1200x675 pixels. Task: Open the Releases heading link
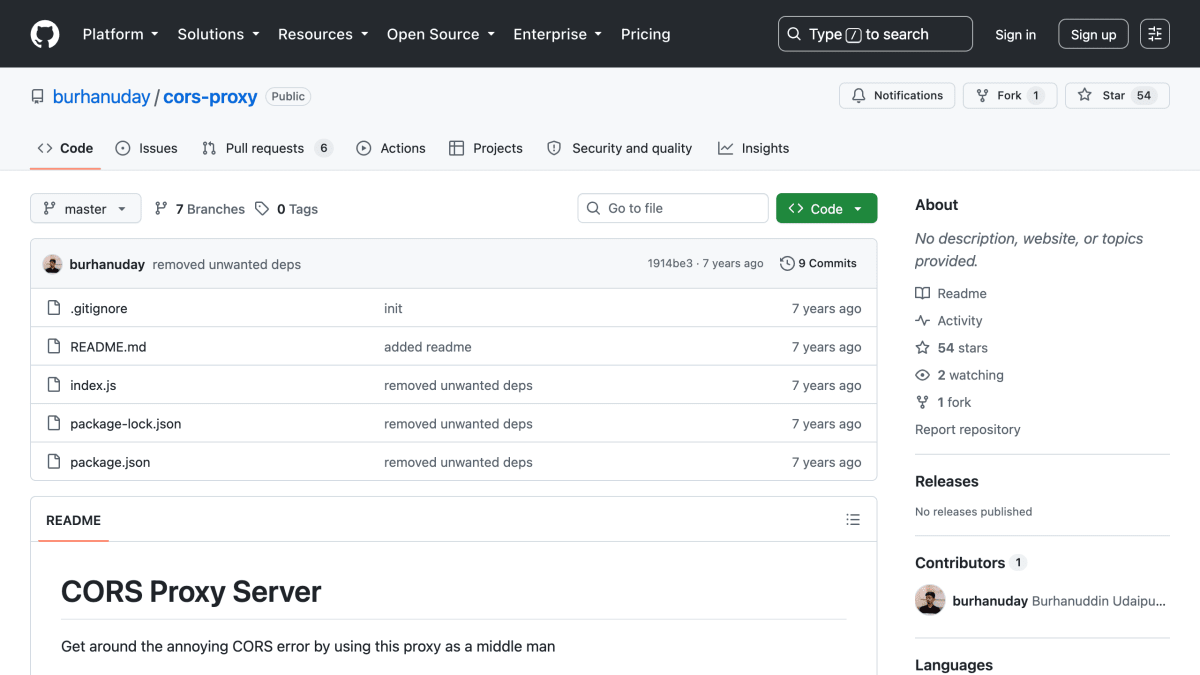946,481
